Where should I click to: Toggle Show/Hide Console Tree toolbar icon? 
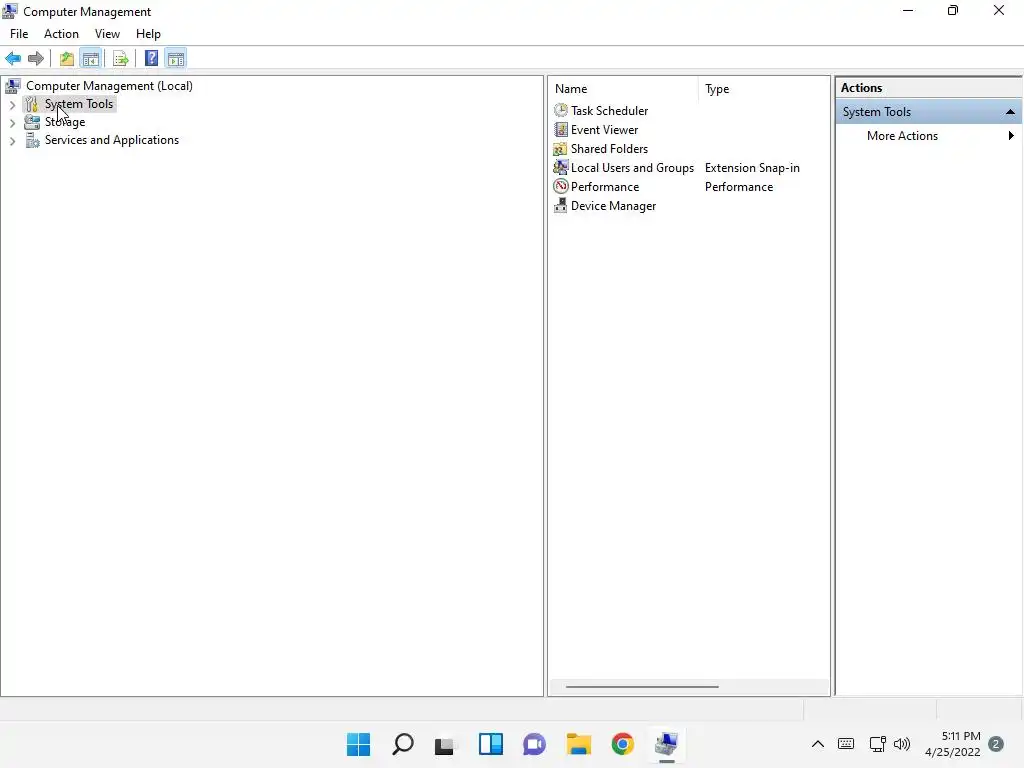pos(91,59)
